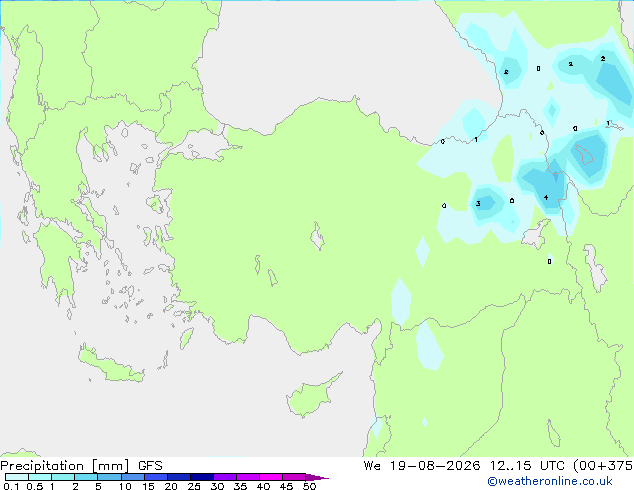Pick the 40–45 mm magenta legend box

click(271, 477)
